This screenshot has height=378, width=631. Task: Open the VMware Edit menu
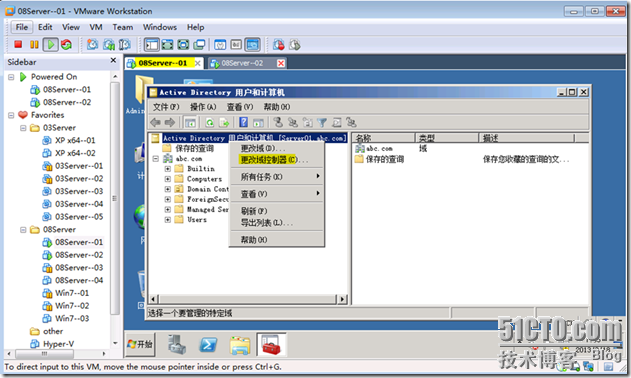[45, 27]
